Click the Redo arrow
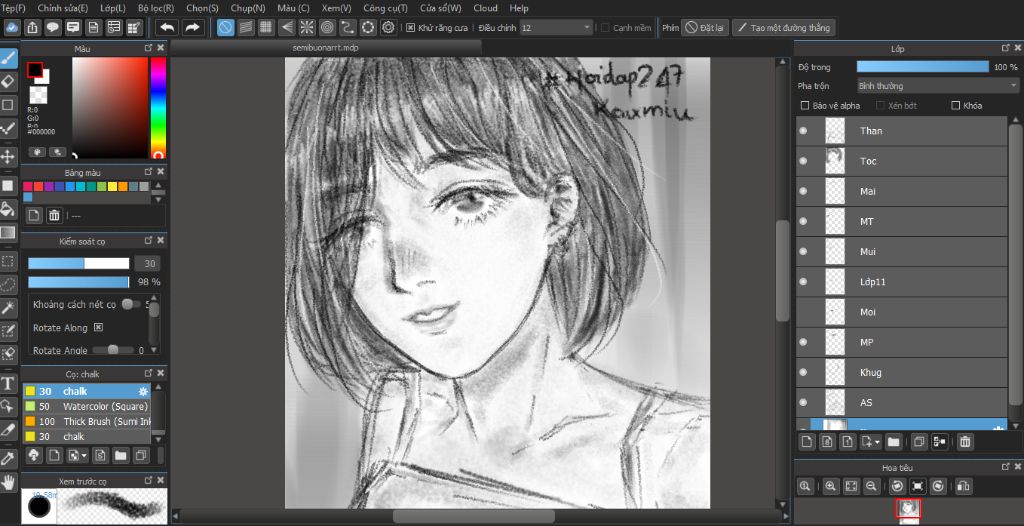The image size is (1024, 526). (191, 27)
